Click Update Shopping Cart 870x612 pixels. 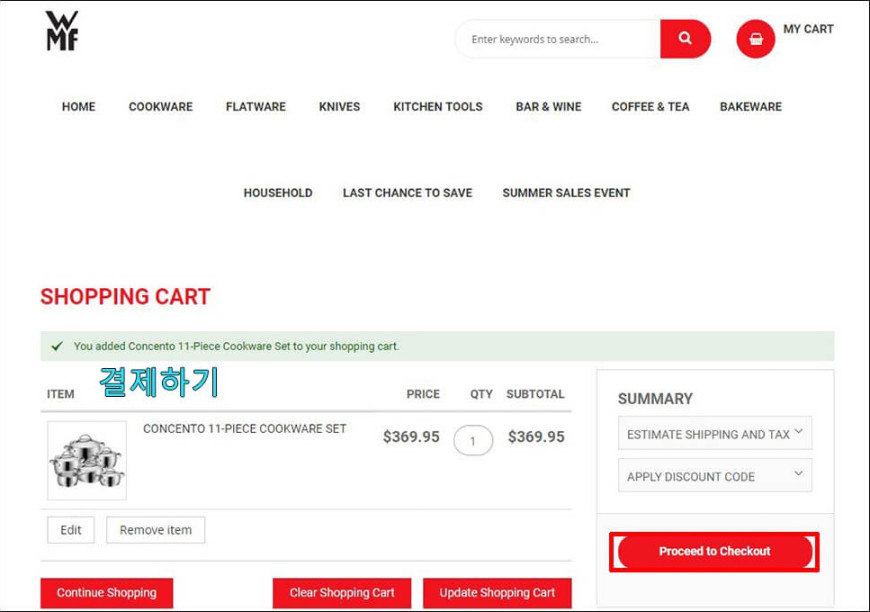[497, 593]
